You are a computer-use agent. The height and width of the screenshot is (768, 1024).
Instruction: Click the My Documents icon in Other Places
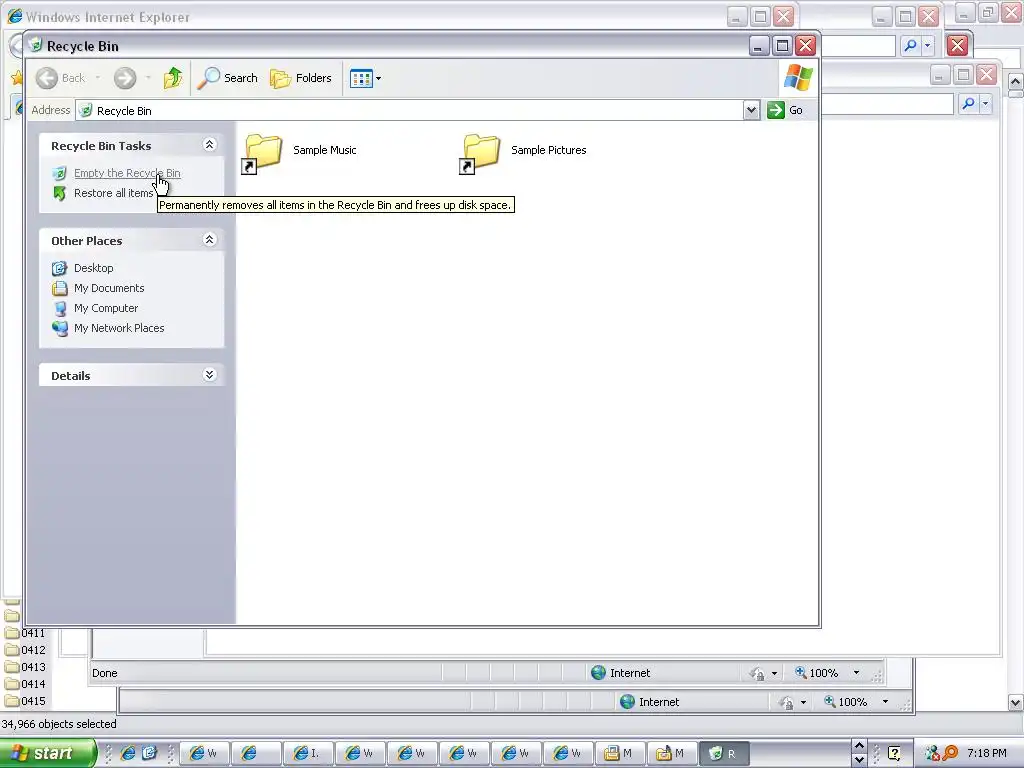(x=59, y=288)
